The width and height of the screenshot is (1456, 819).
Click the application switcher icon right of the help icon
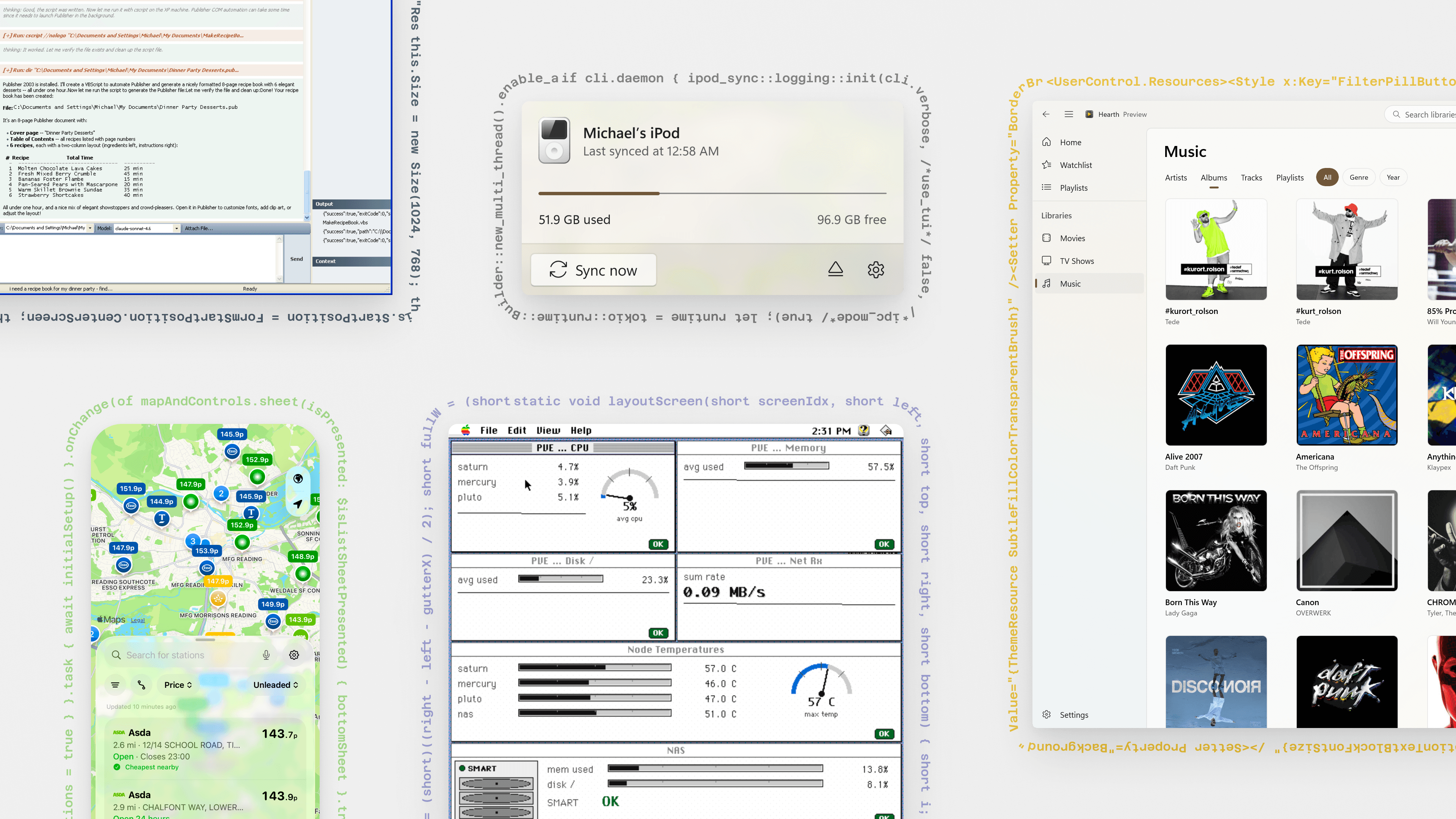886,430
